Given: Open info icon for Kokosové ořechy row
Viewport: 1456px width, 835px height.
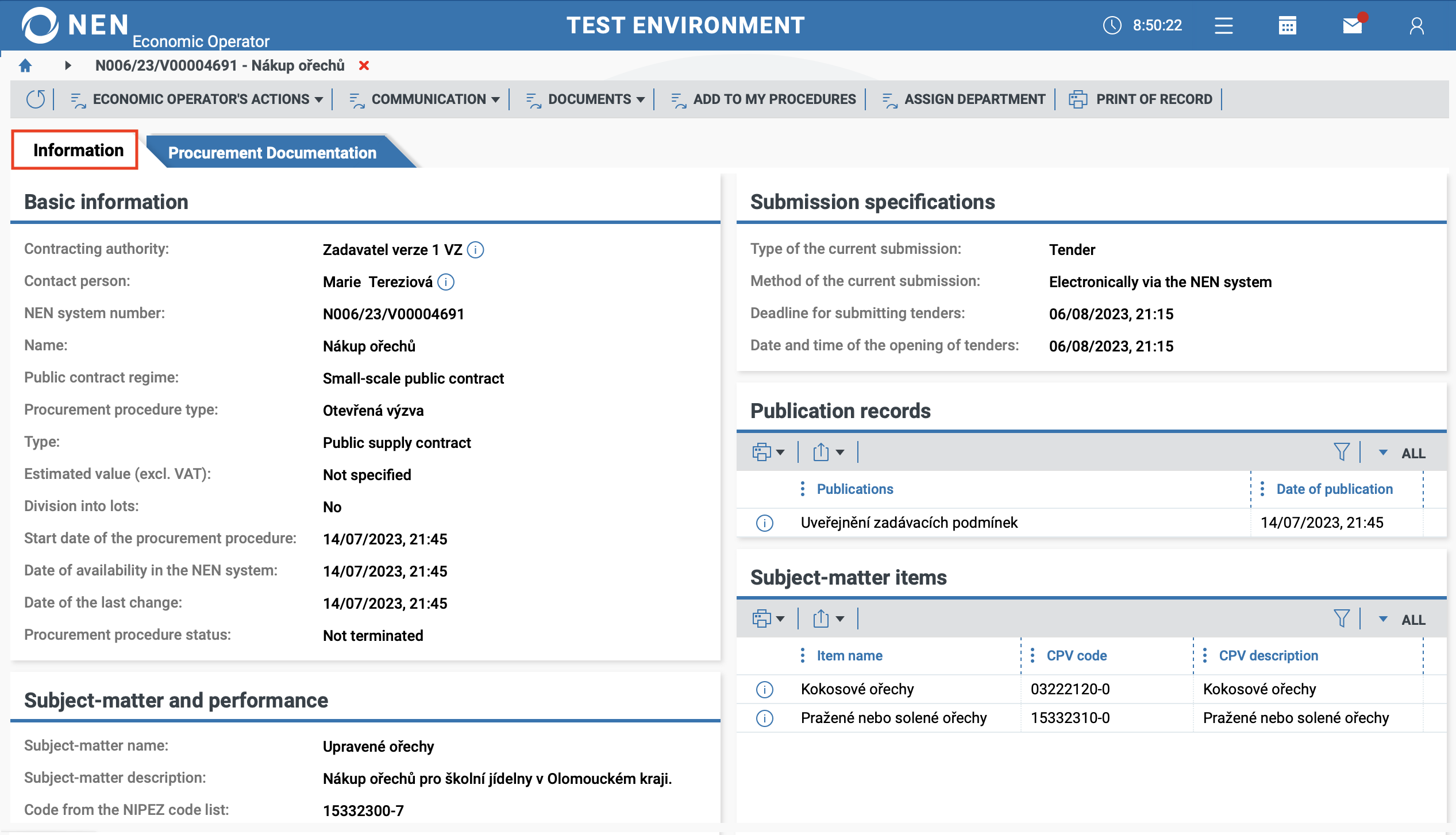Looking at the screenshot, I should [x=765, y=689].
